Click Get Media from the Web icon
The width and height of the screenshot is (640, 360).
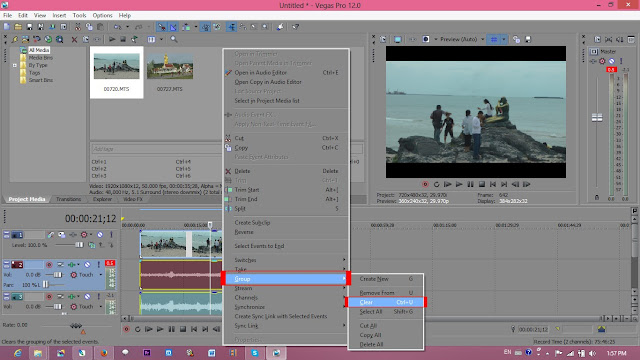tap(48, 40)
